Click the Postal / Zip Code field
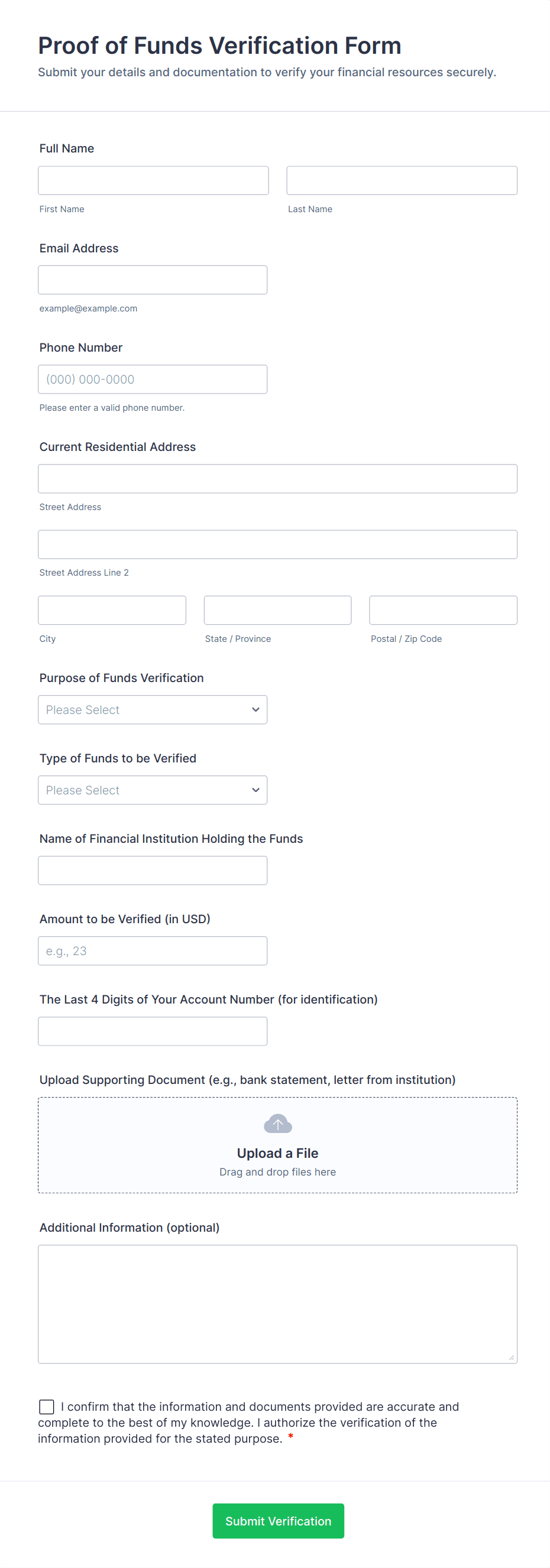The height and width of the screenshot is (1568, 550). click(443, 611)
